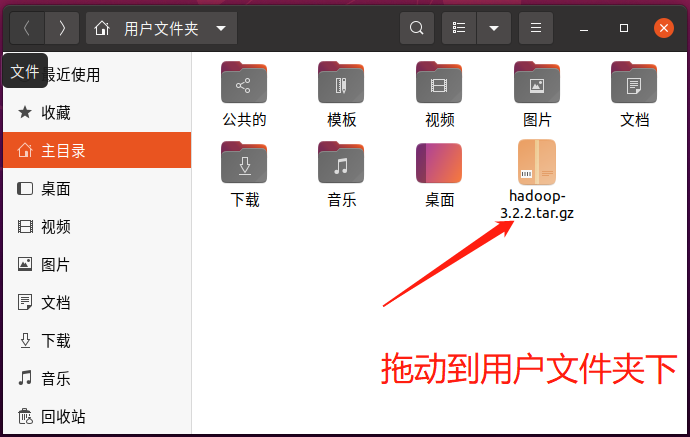
Task: Go back with the left arrow button
Action: pos(27,29)
